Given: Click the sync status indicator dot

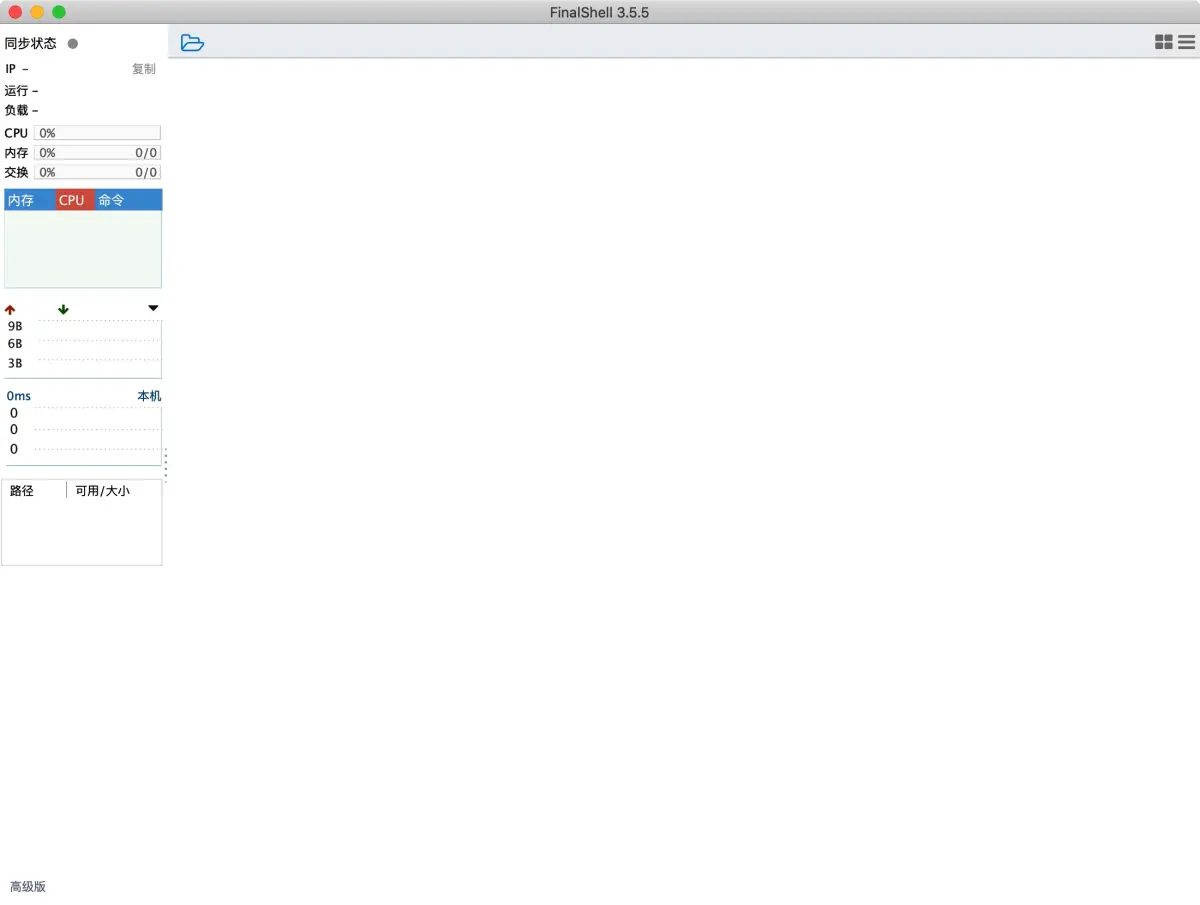Looking at the screenshot, I should (x=71, y=43).
